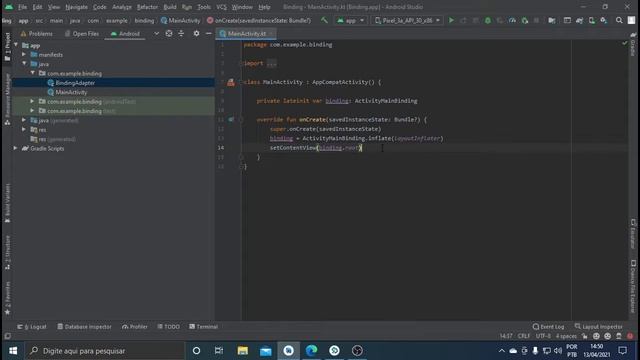Run the app with green play button
Image resolution: width=640 pixels, height=360 pixels.
[451, 20]
